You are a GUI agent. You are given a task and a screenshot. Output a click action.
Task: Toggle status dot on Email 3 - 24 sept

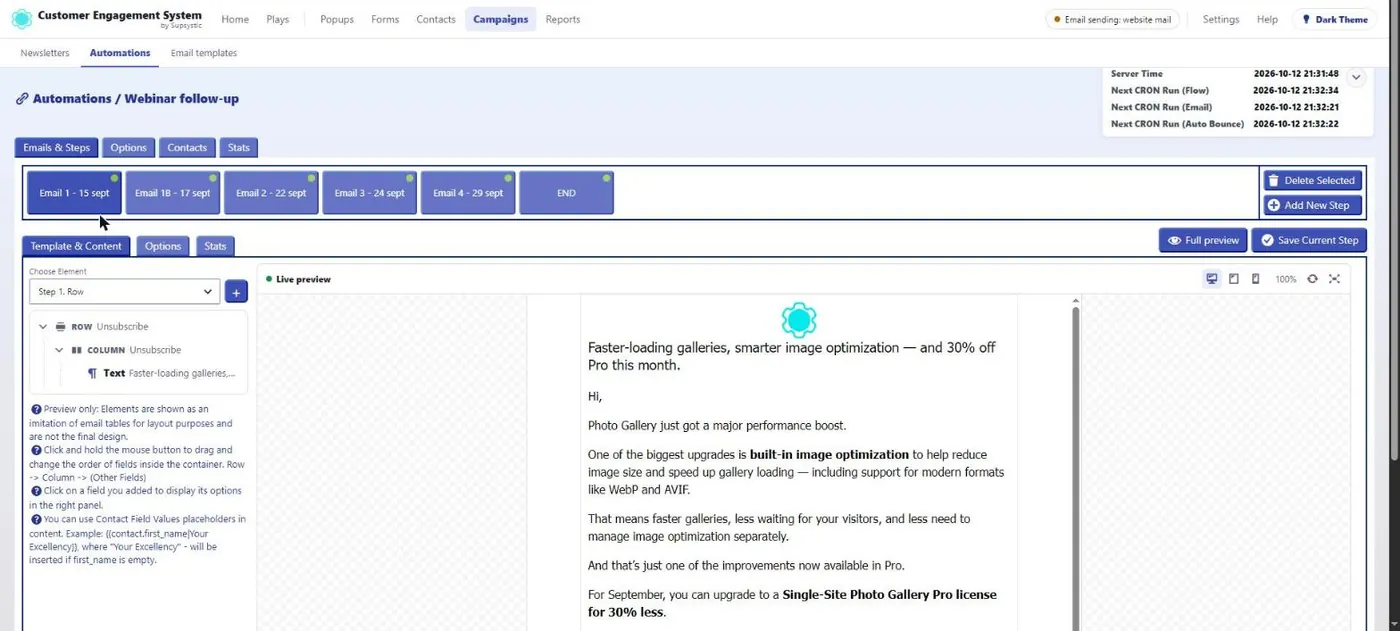coord(410,178)
